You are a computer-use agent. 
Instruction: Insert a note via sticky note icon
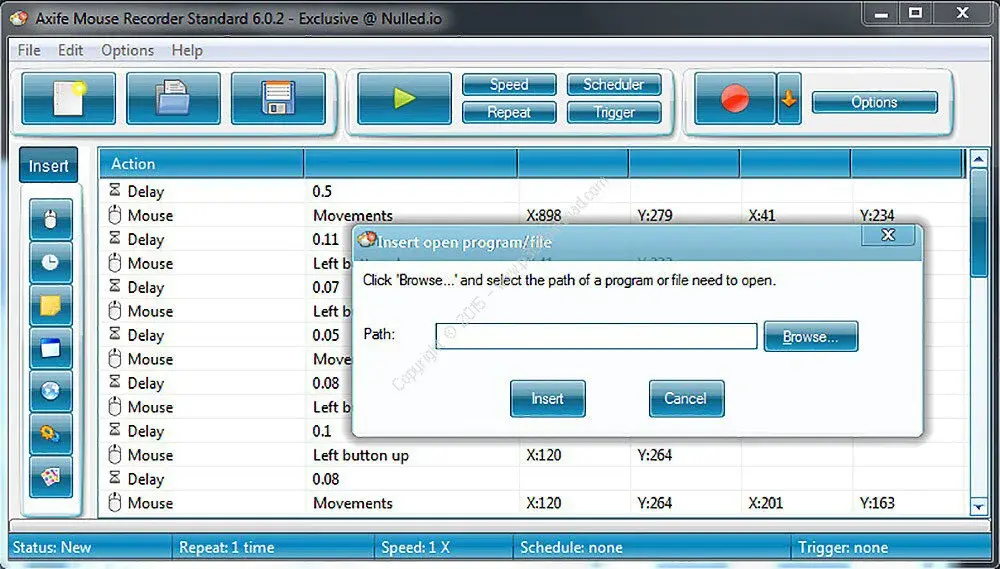pos(50,306)
